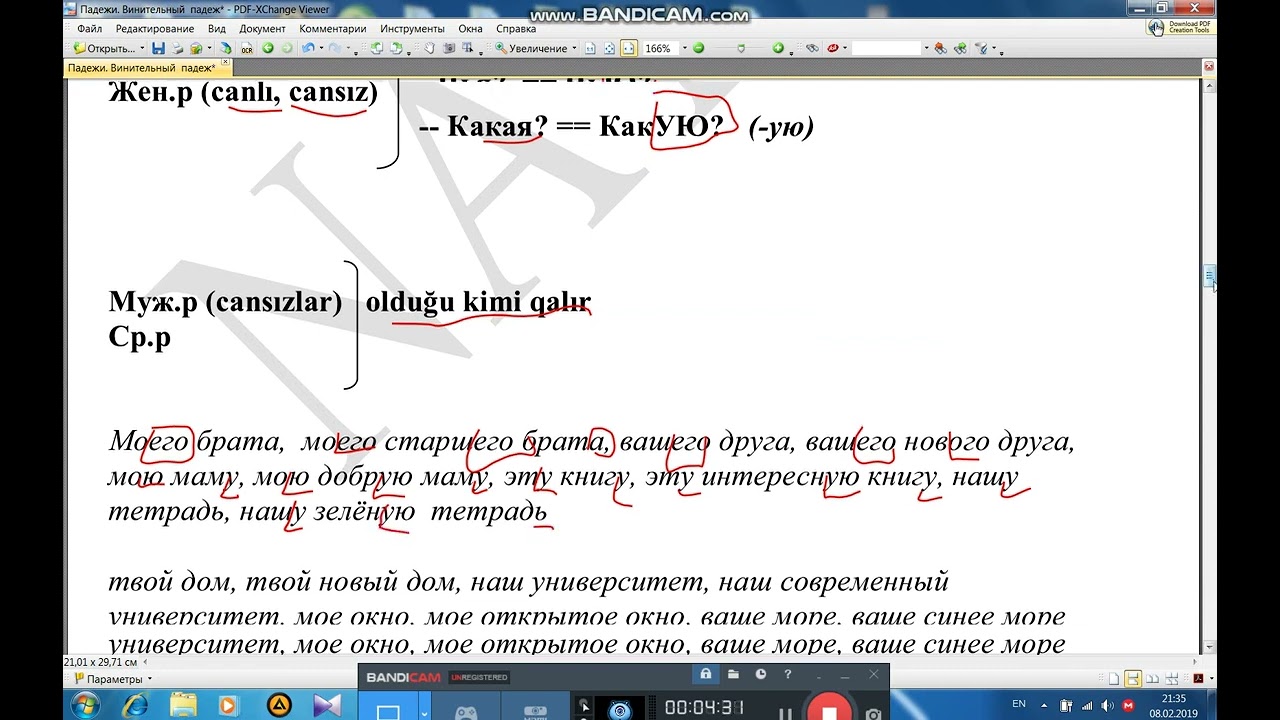Image resolution: width=1280 pixels, height=720 pixels.
Task: Click Download PDF Creation Tools button
Action: (1181, 27)
